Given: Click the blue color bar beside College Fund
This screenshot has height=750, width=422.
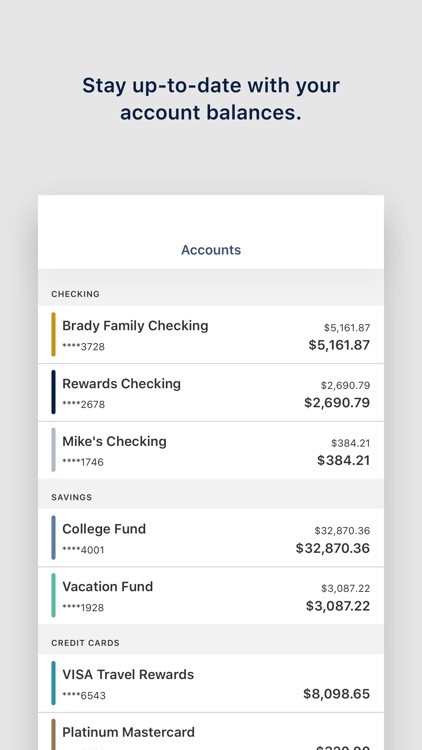Looking at the screenshot, I should coord(54,538).
